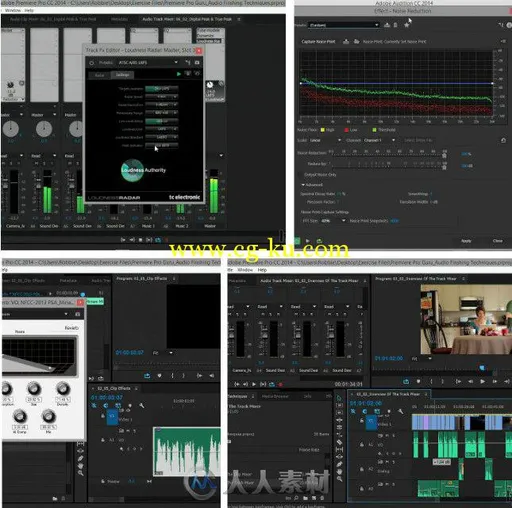Click the Load Noise Print folder icon in Noise Reduction
512x508 pixels.
coord(356,42)
